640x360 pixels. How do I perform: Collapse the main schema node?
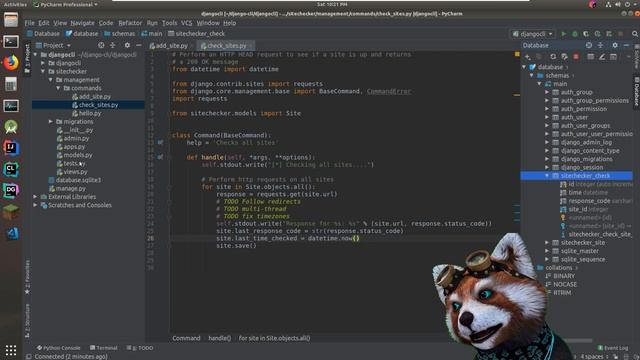coord(539,84)
